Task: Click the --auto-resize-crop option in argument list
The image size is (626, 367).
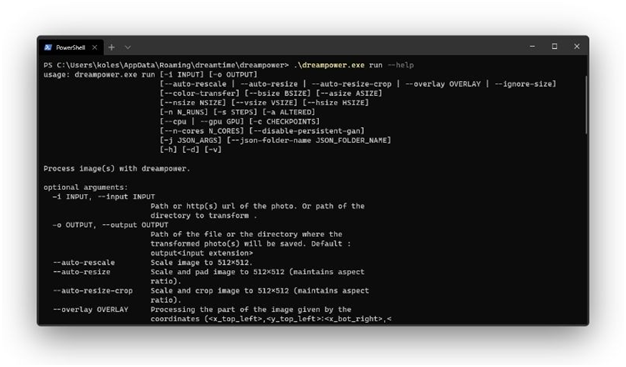Action: pyautogui.click(x=93, y=291)
